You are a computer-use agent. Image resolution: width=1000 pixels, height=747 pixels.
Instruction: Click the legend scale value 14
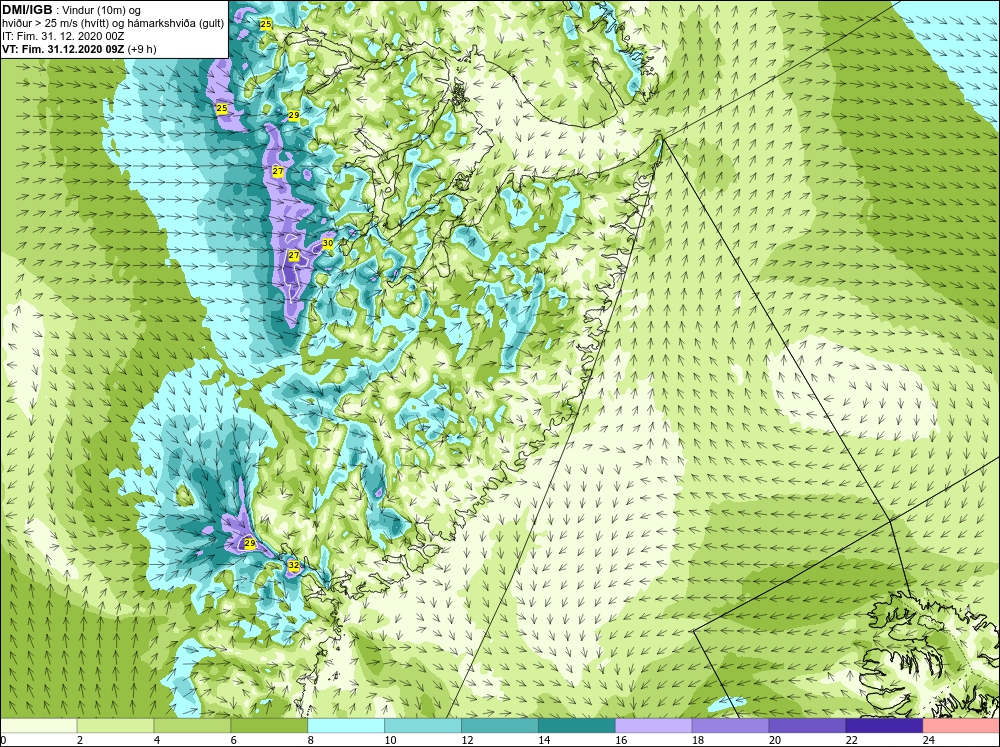544,740
